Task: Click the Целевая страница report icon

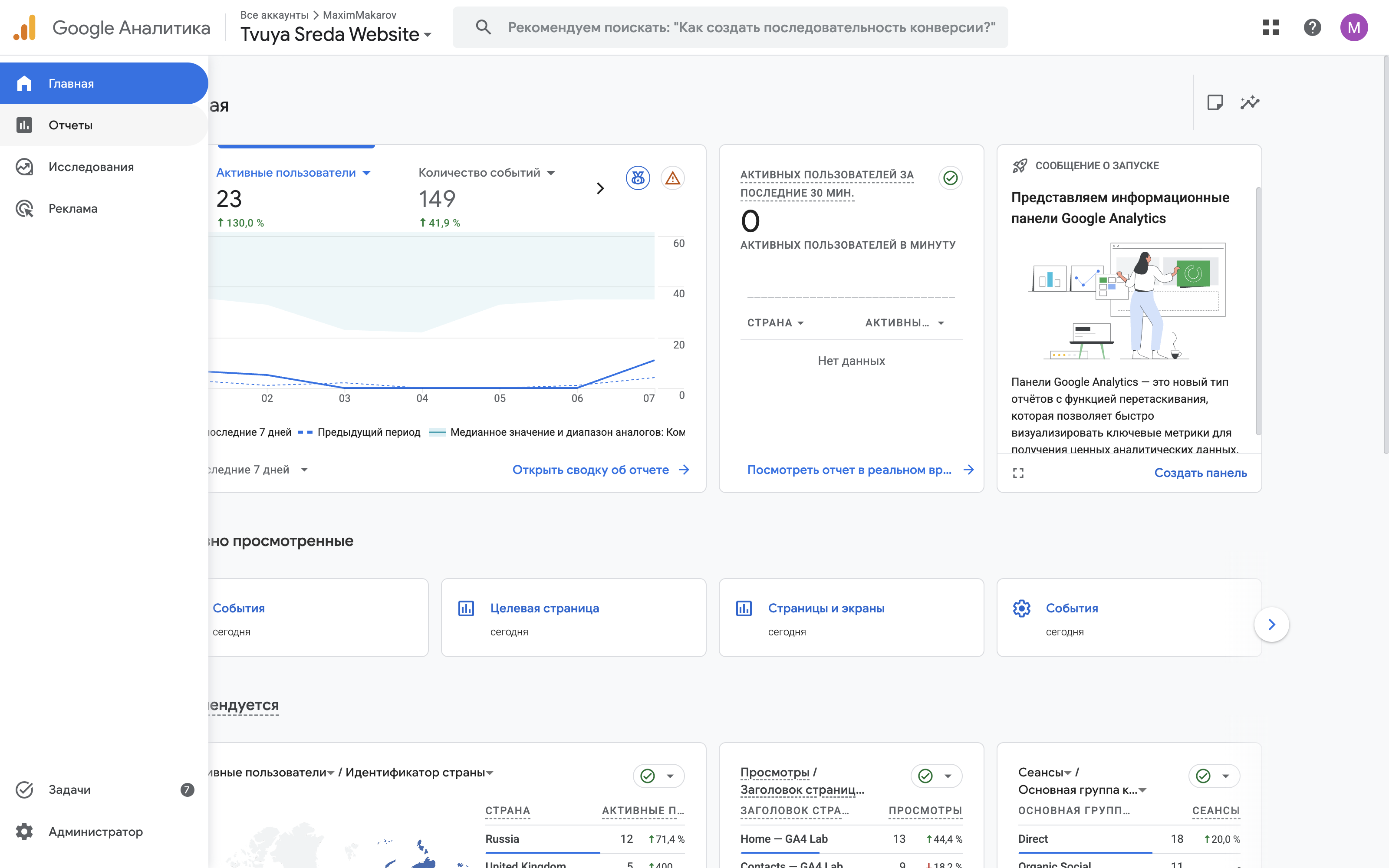Action: pyautogui.click(x=466, y=608)
